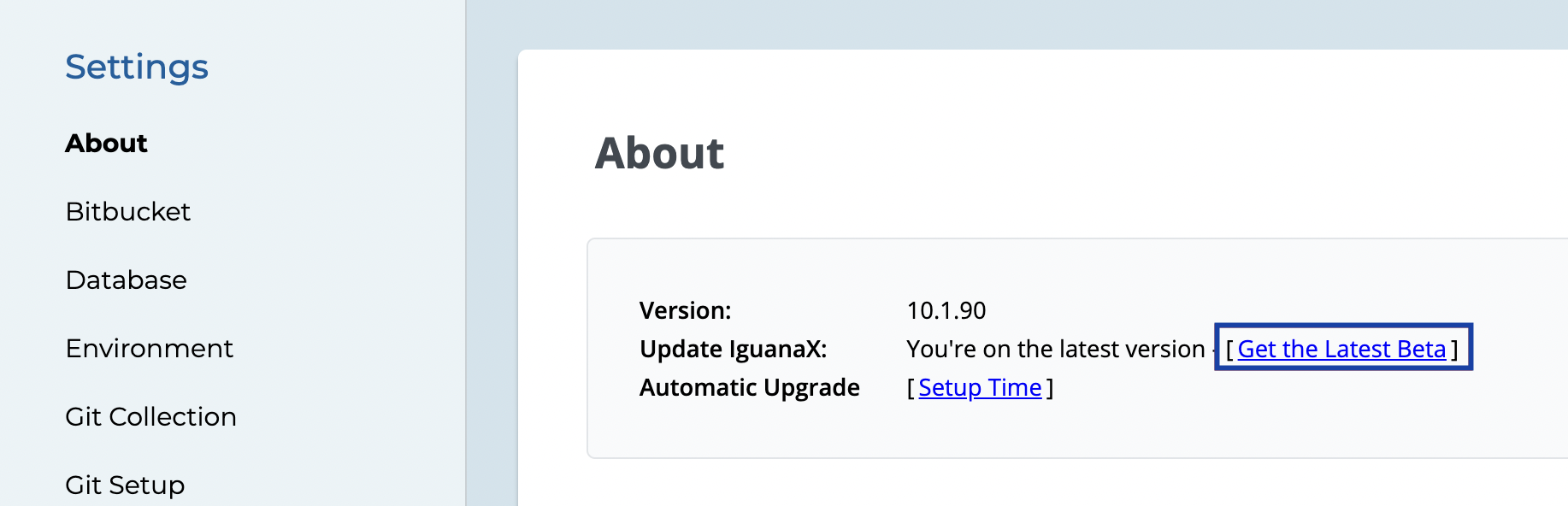
Task: Click the opening bracket before Get the Latest Beta
Action: 1229,350
